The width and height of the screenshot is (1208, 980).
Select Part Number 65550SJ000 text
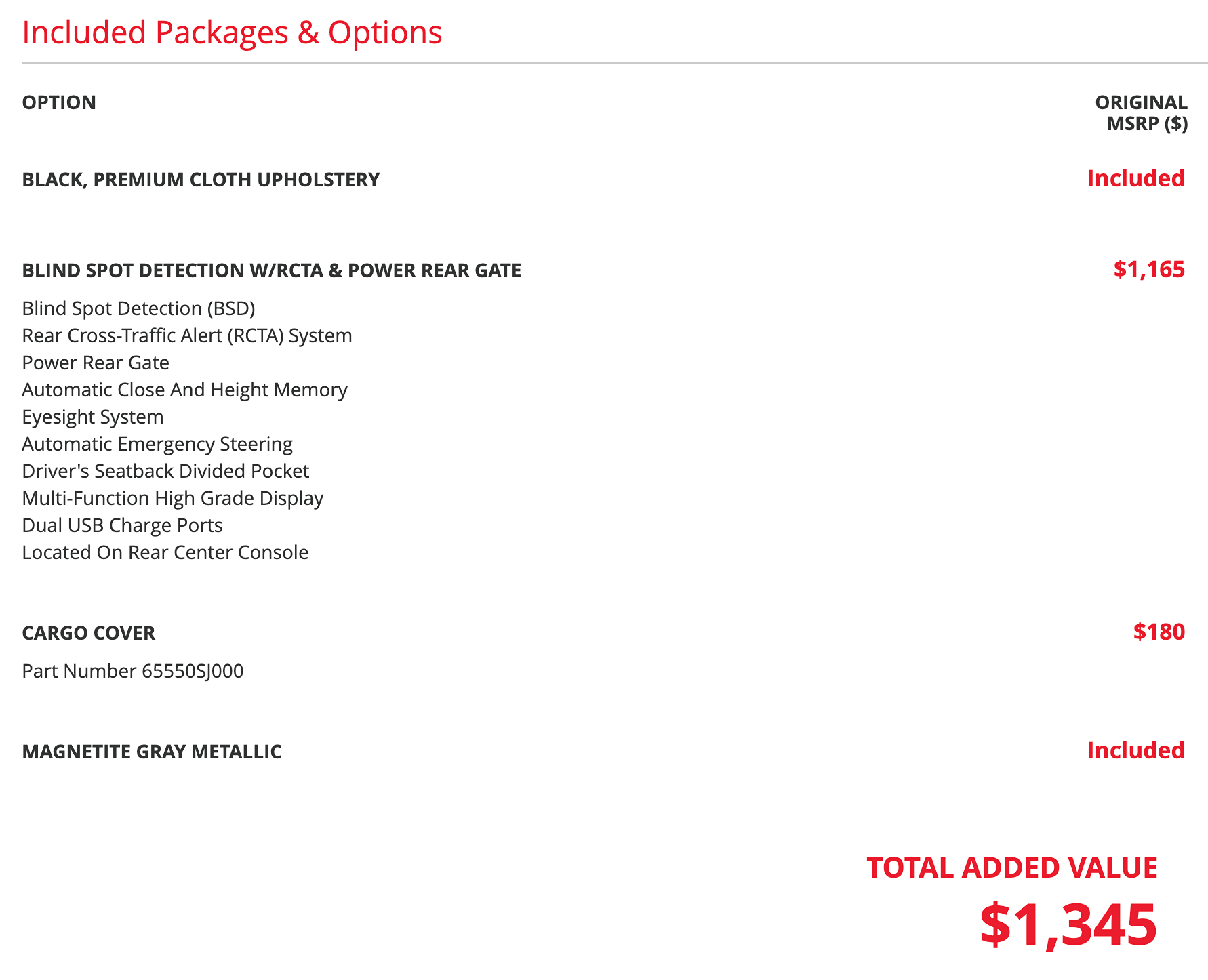click(133, 671)
